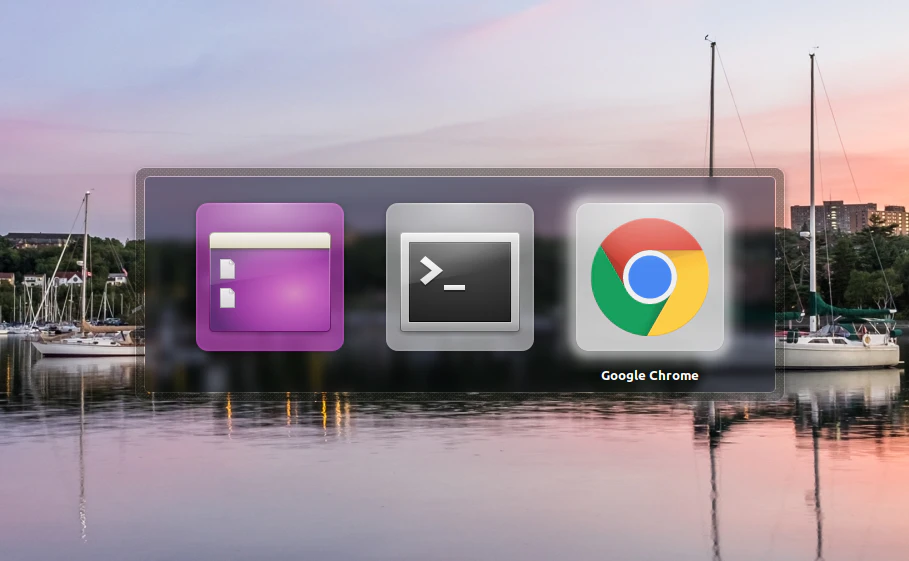Select the purple file manager icon in switcher

[x=270, y=277]
